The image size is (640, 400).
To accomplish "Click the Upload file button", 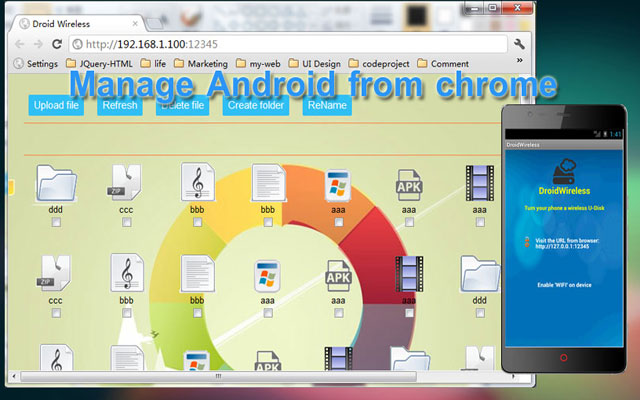I will pos(56,105).
